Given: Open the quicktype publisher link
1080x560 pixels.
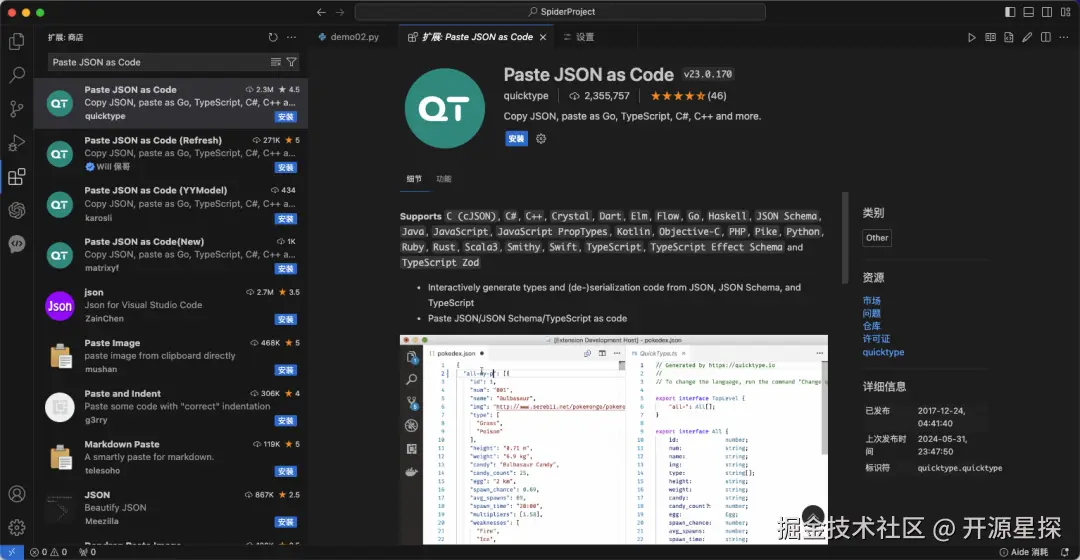Looking at the screenshot, I should point(526,96).
